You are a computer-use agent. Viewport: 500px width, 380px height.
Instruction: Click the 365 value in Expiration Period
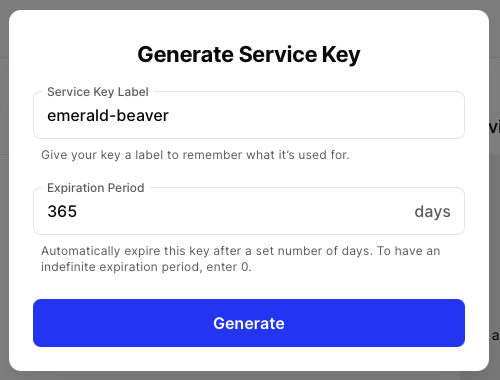62,211
